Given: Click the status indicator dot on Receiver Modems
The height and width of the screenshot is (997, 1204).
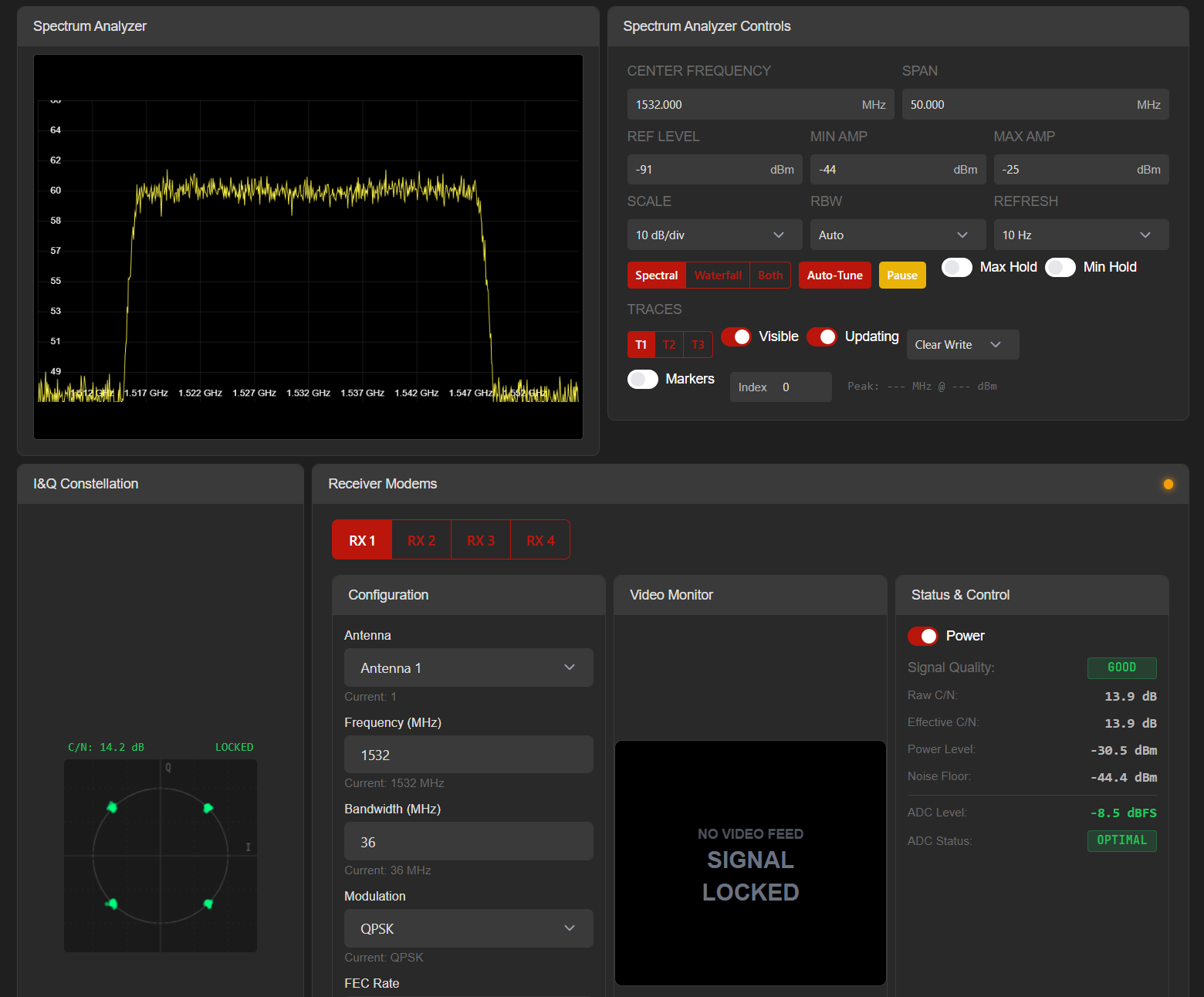Looking at the screenshot, I should point(1168,484).
